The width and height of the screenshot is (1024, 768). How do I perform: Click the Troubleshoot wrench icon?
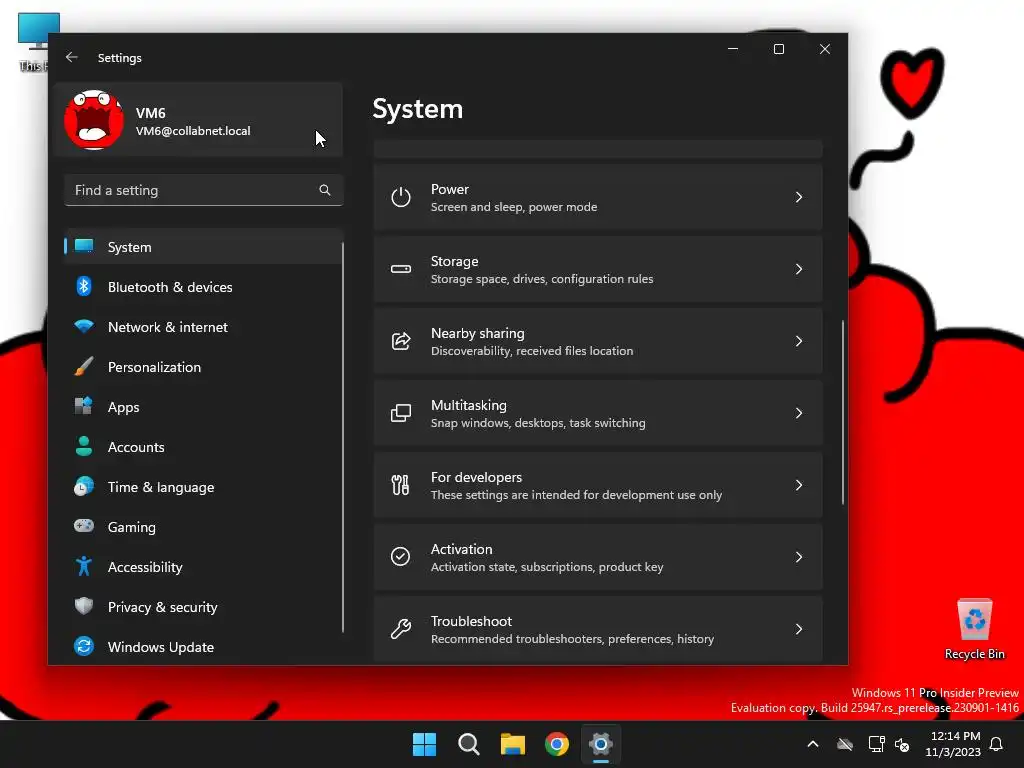[400, 628]
